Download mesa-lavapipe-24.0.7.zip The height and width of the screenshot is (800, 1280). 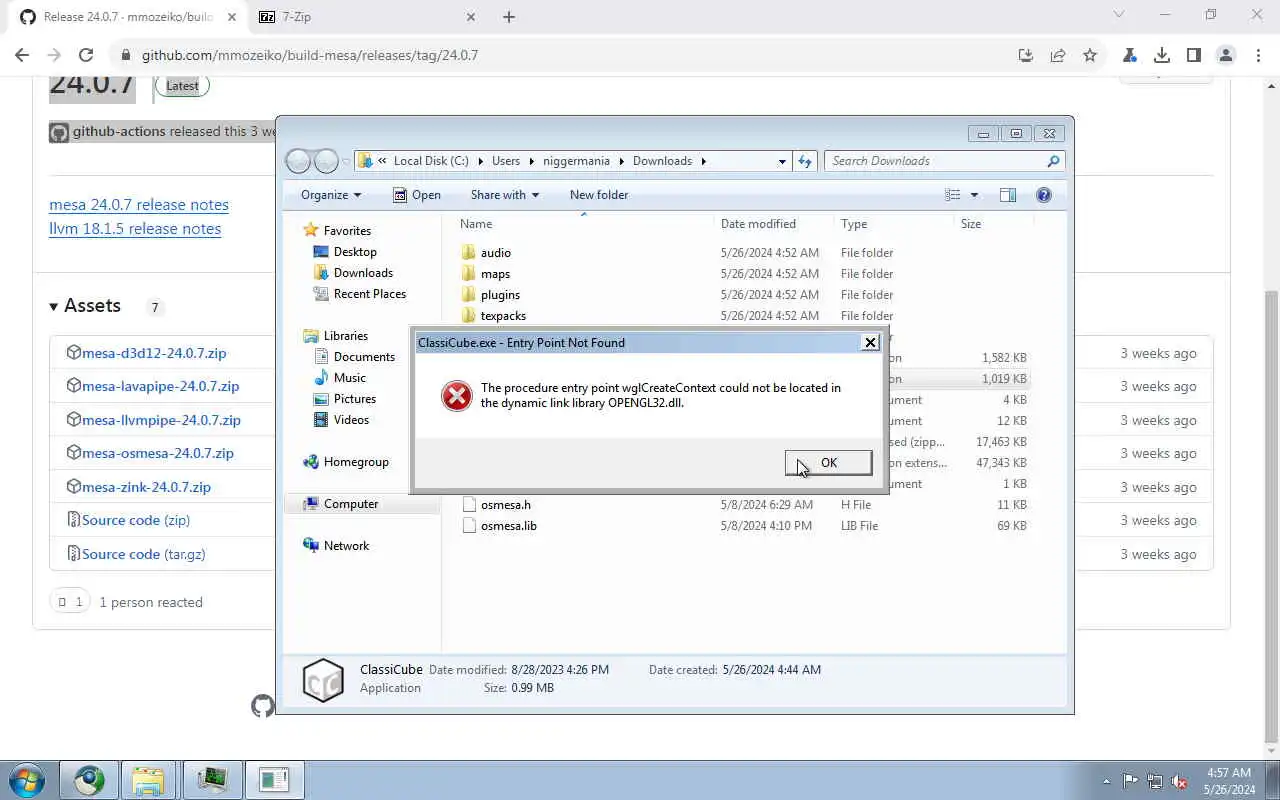tap(160, 386)
